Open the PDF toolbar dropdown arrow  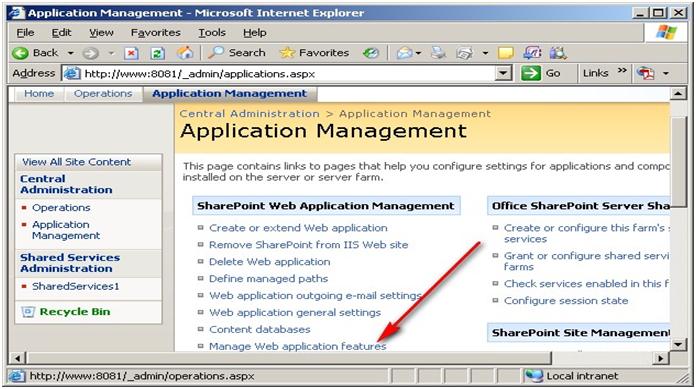click(665, 74)
